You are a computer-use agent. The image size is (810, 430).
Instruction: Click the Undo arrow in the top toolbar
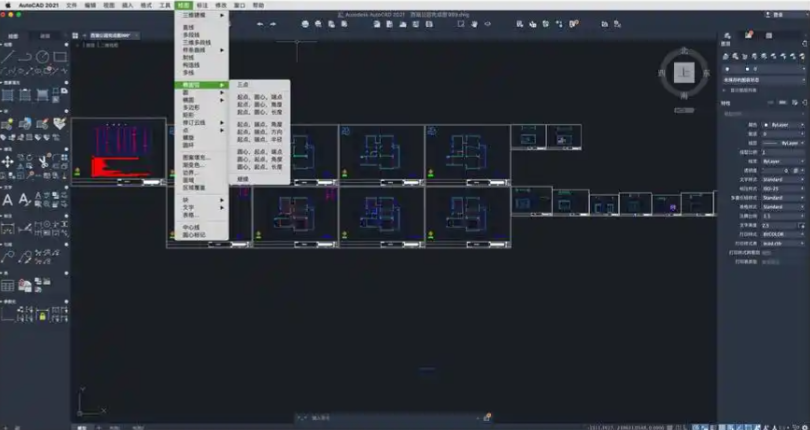coord(260,24)
